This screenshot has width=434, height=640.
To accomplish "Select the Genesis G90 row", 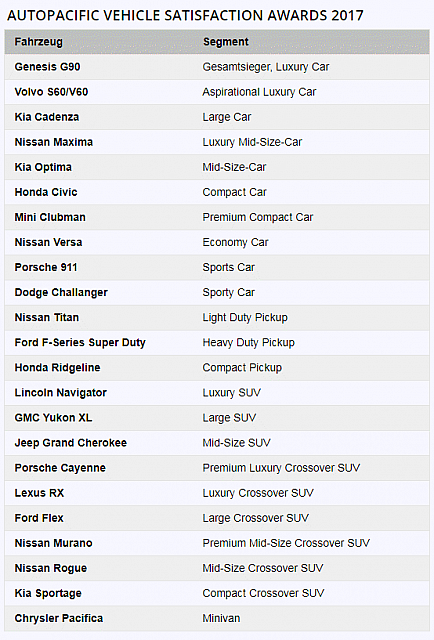I will click(217, 67).
